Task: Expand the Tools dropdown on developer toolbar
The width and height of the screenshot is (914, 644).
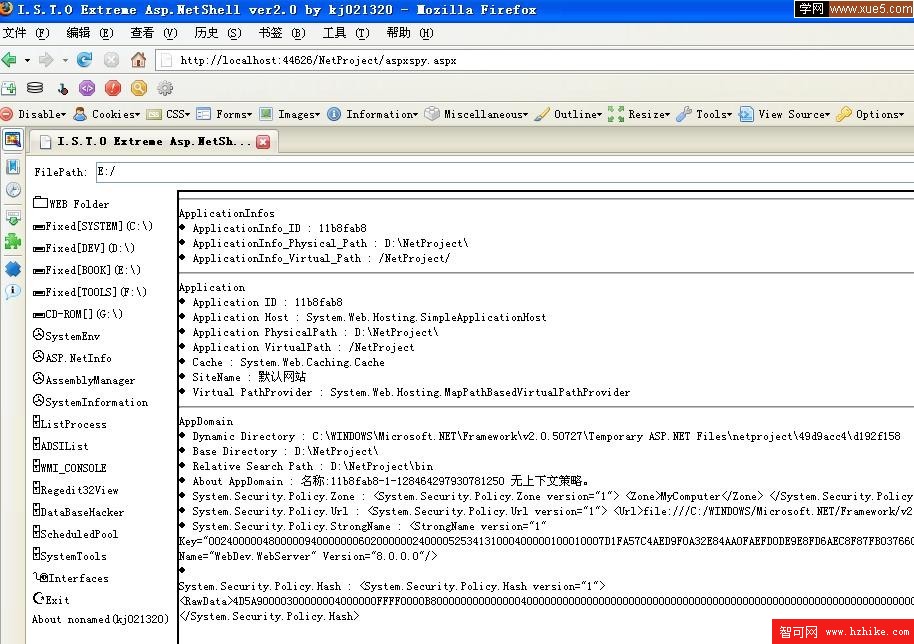Action: pos(705,114)
